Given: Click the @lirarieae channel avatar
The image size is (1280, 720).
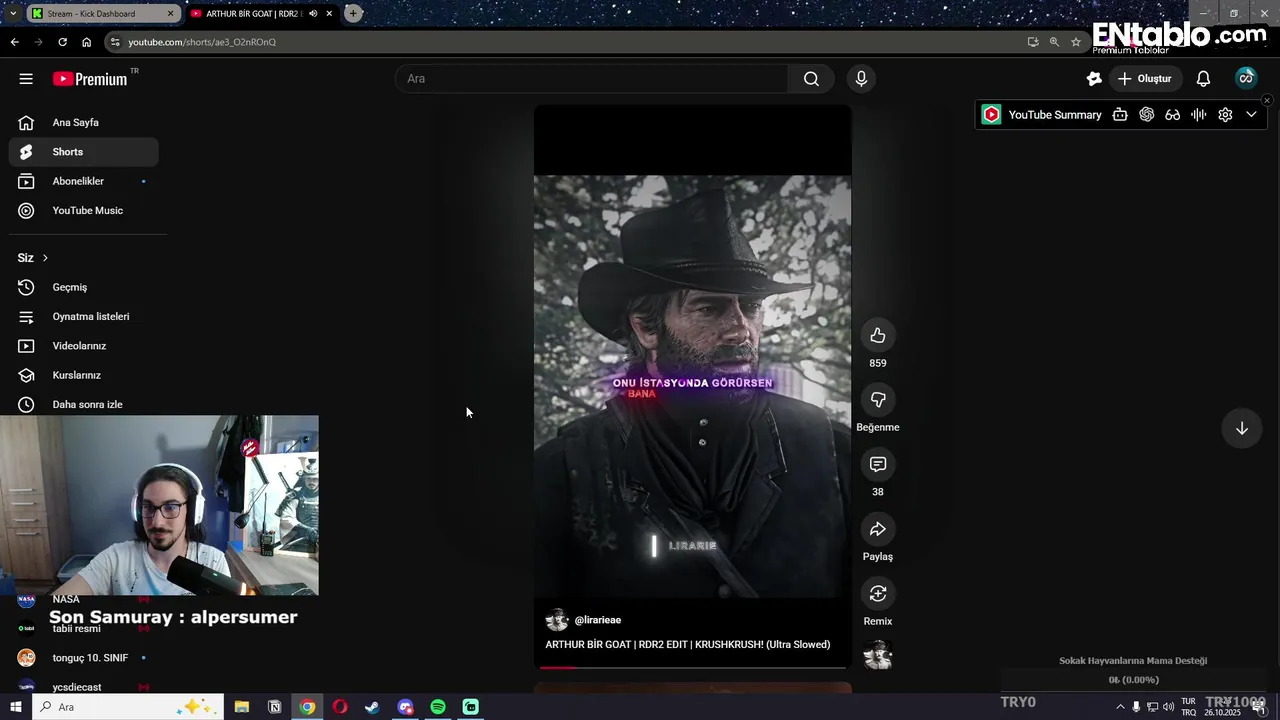Looking at the screenshot, I should click(x=557, y=620).
